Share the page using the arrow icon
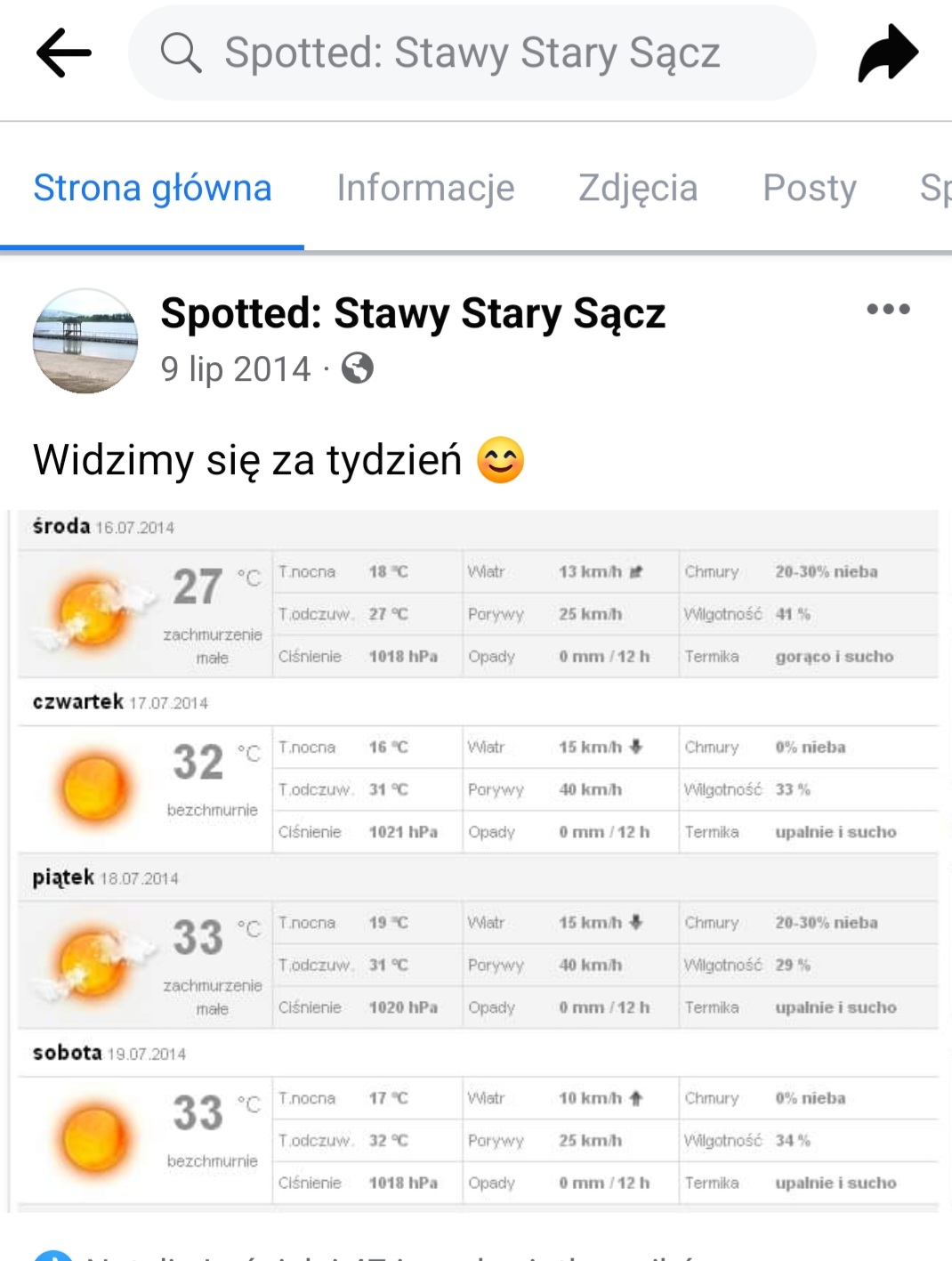The image size is (952, 1261). [888, 53]
